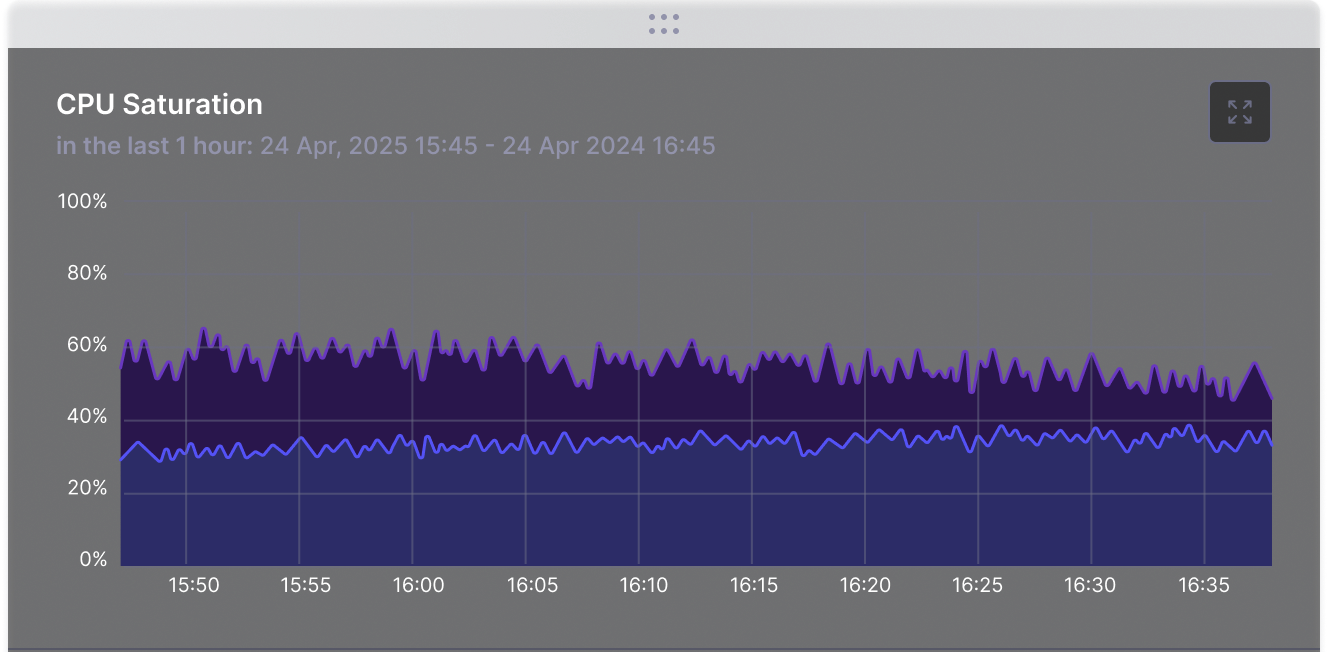Click the 16:20 time axis label
This screenshot has height=652, width=1328.
click(x=865, y=586)
